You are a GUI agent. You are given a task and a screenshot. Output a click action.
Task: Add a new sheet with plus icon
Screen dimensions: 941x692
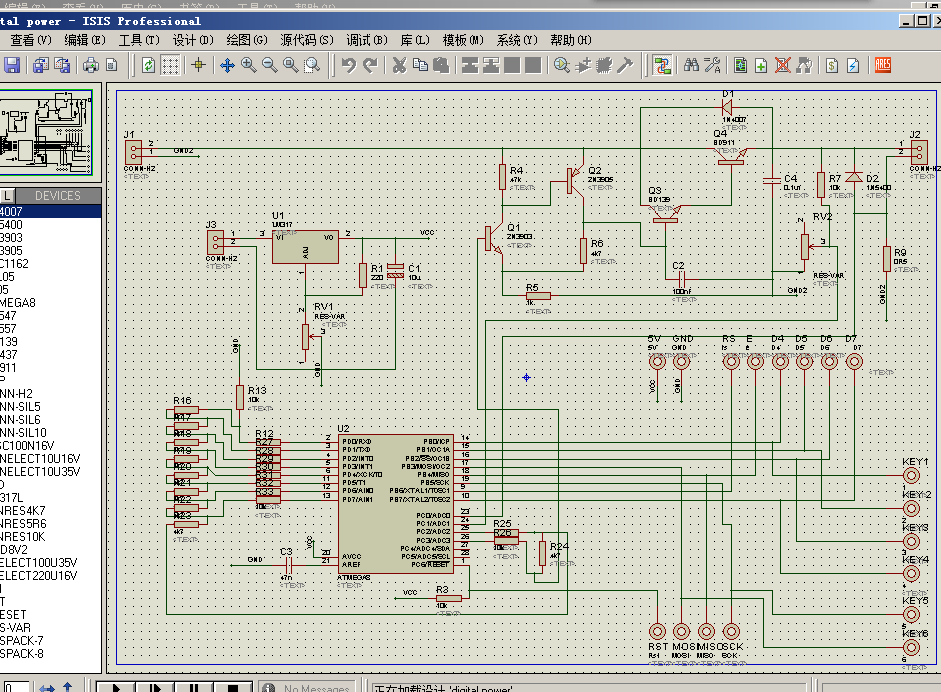click(x=761, y=65)
